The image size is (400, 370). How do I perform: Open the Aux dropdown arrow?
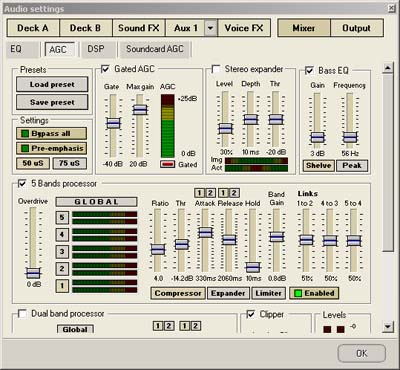[210, 28]
